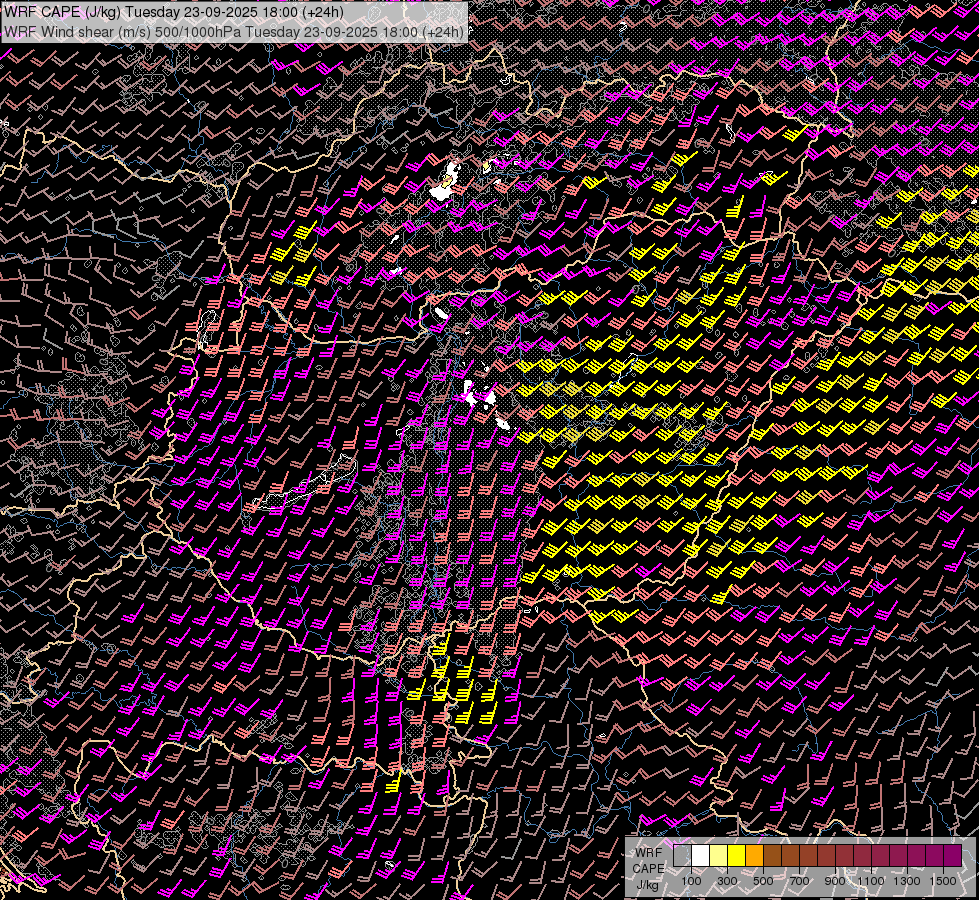Click the 900 label on legend scale
Screen dimensions: 979x900
pyautogui.click(x=835, y=881)
